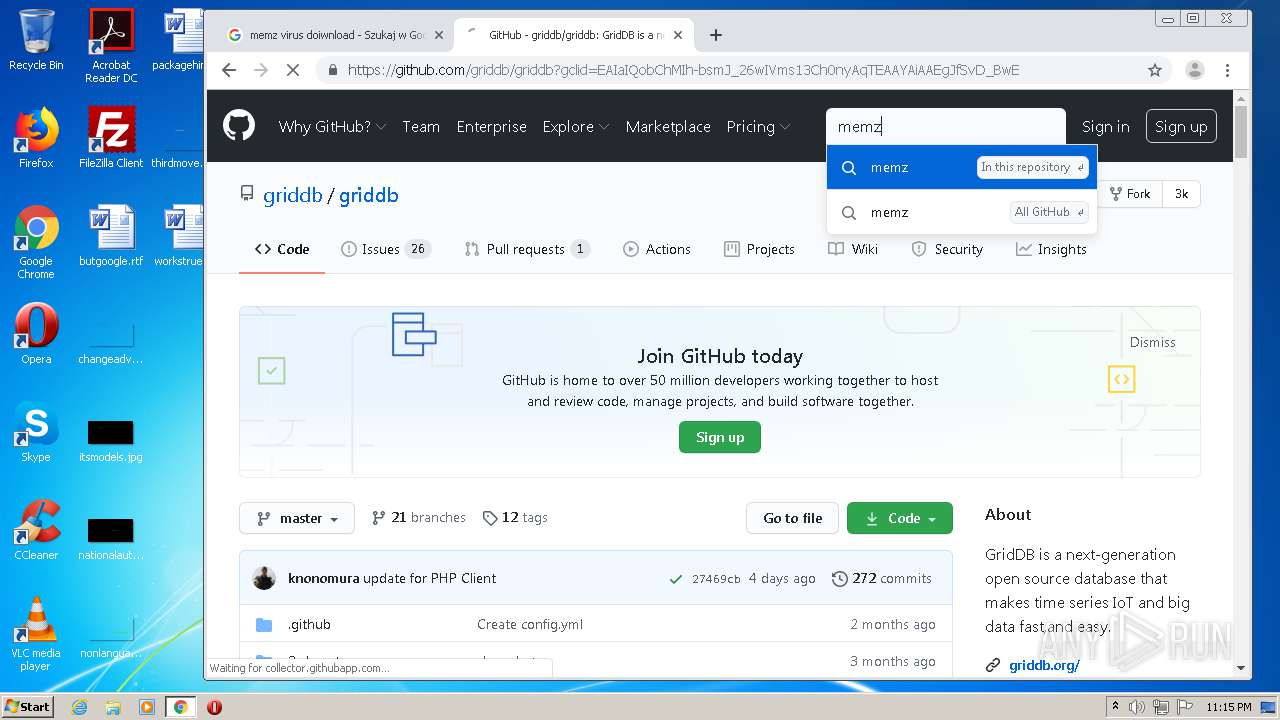Fork the repository
Screen dimensions: 1280x720
(1130, 194)
